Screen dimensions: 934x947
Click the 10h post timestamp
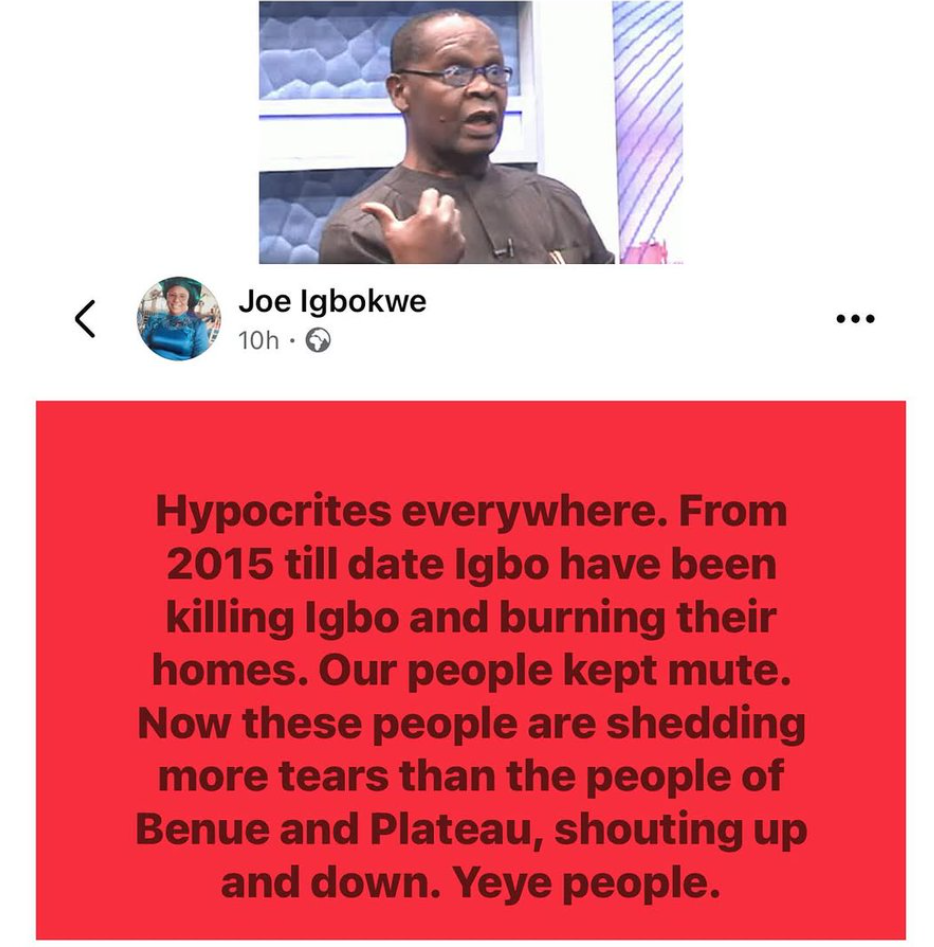259,341
